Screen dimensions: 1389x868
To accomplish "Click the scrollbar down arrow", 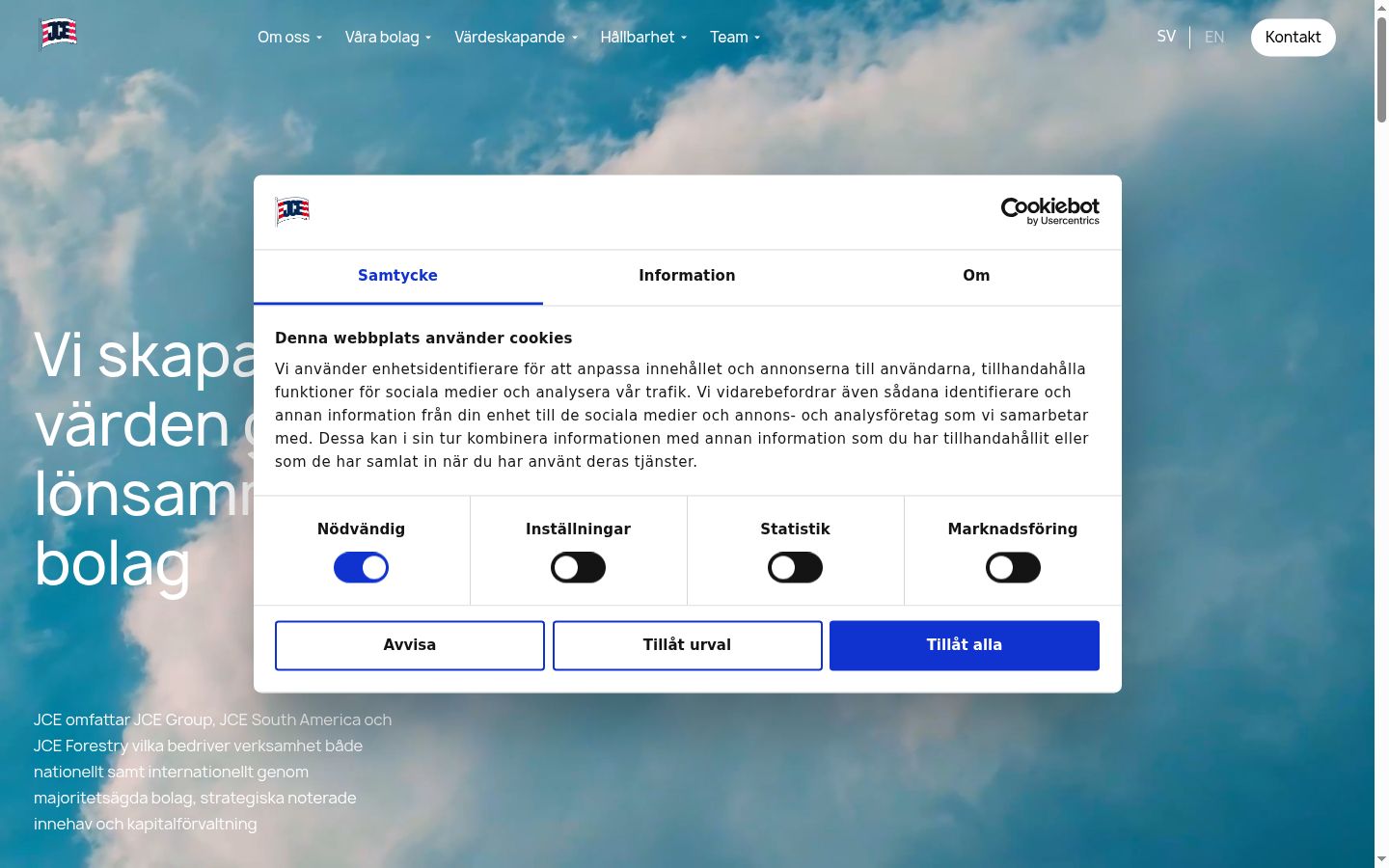I will [1381, 859].
